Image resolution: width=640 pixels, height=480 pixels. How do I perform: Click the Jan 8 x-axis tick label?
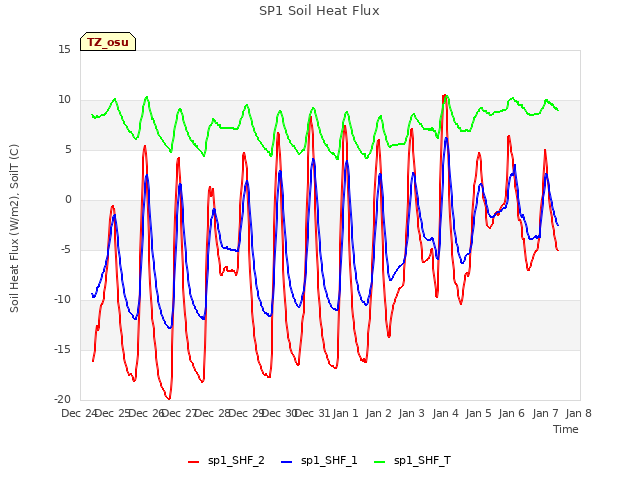coord(578,413)
